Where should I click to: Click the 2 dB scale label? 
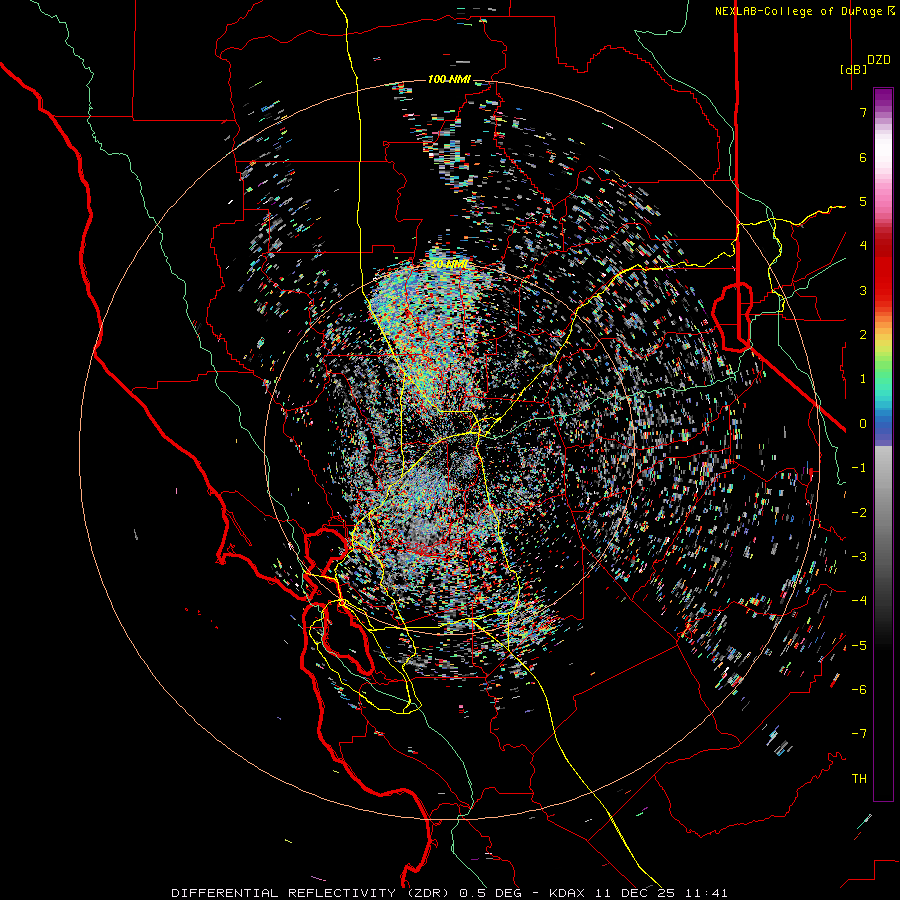click(x=863, y=335)
